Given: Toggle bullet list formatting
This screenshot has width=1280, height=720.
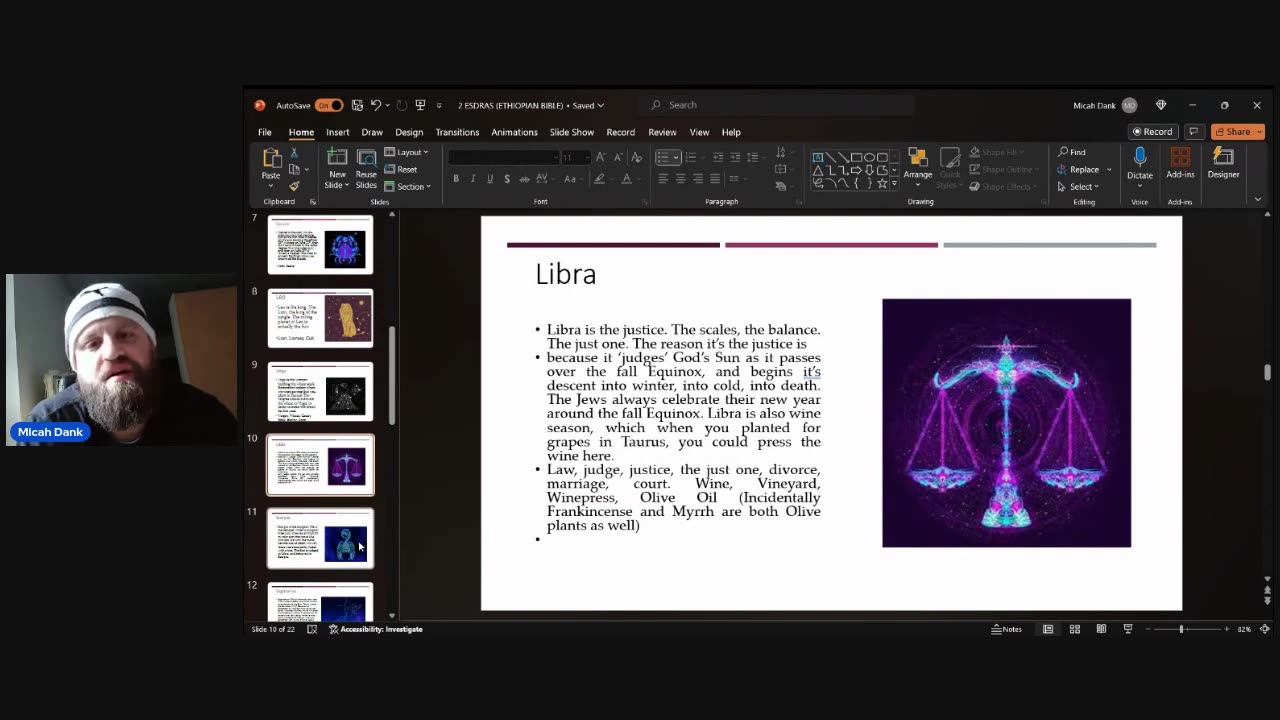Looking at the screenshot, I should point(662,157).
